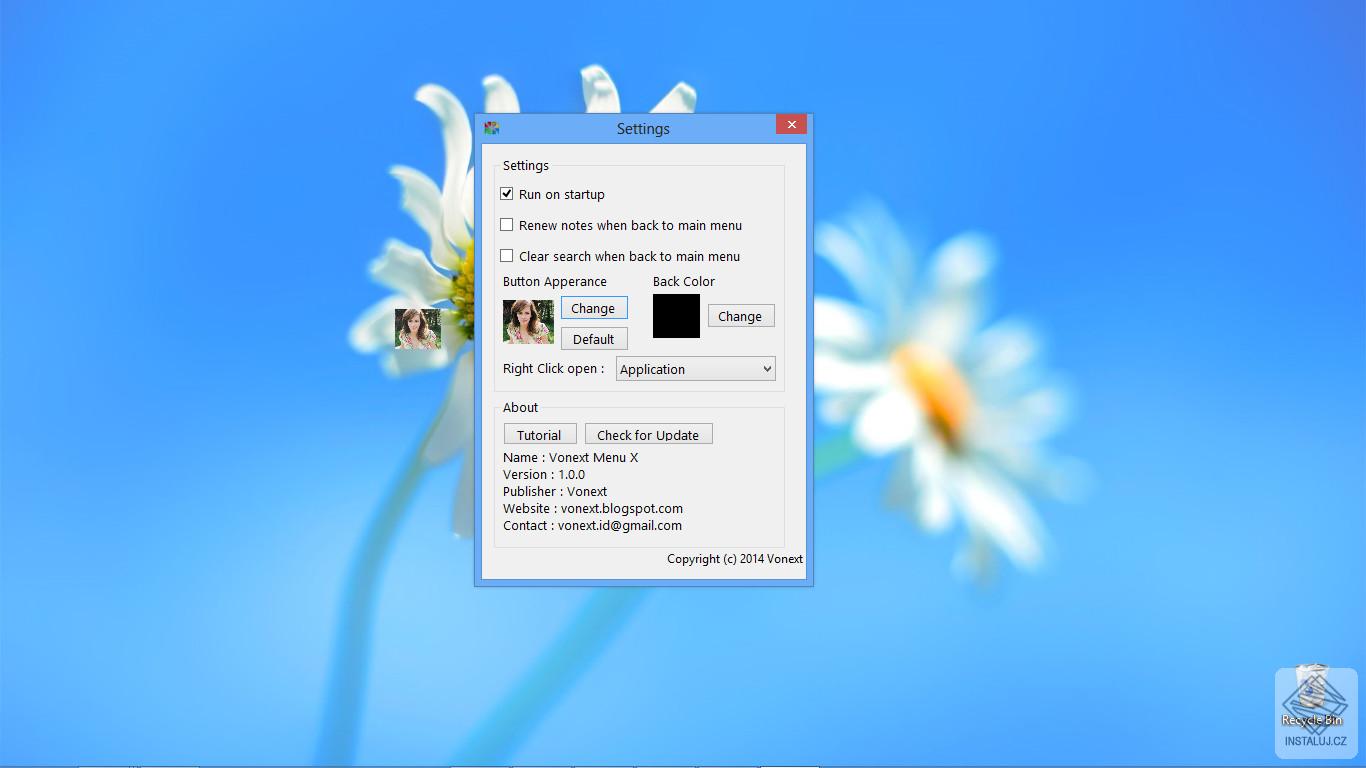Enable Clear search when back to main menu

pyautogui.click(x=507, y=256)
